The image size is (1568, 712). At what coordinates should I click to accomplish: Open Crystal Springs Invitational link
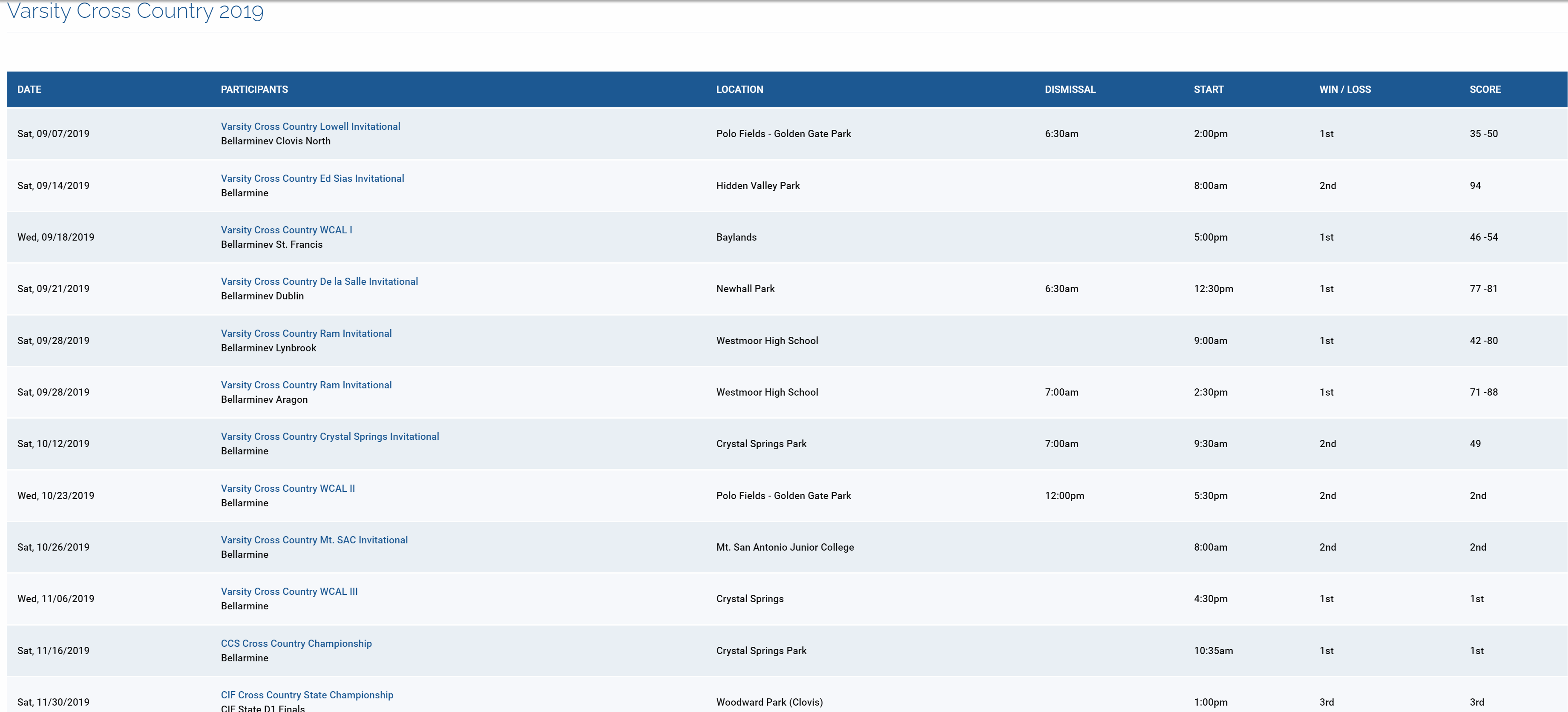pyautogui.click(x=330, y=437)
